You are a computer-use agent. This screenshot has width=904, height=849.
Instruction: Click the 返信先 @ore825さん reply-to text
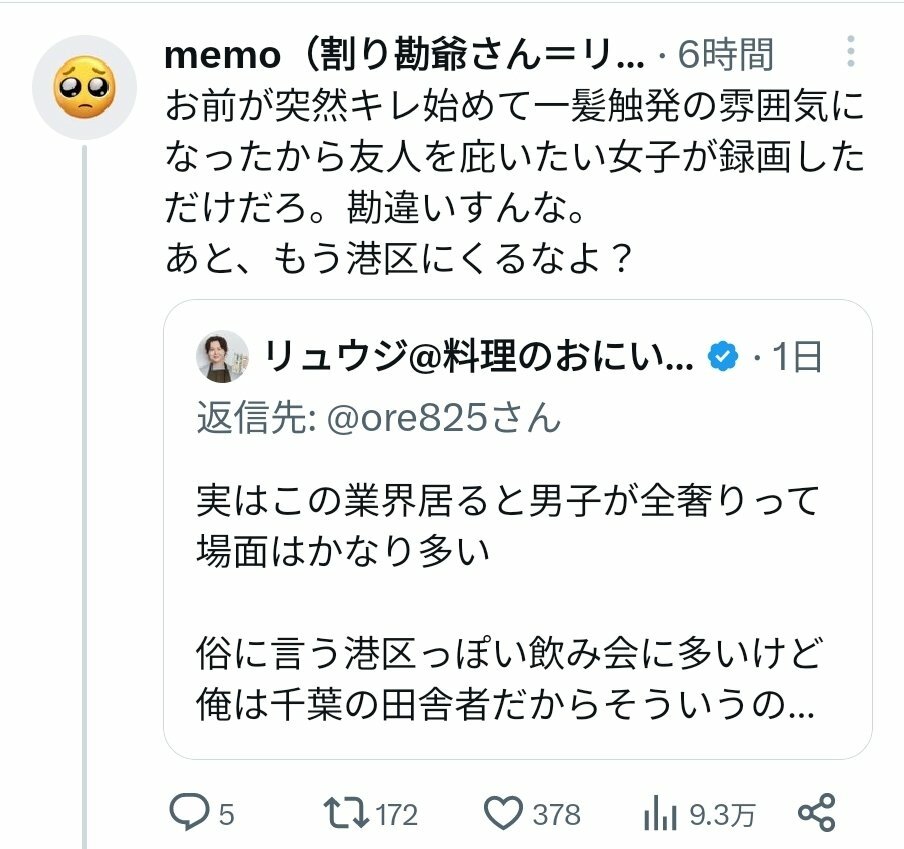[379, 417]
